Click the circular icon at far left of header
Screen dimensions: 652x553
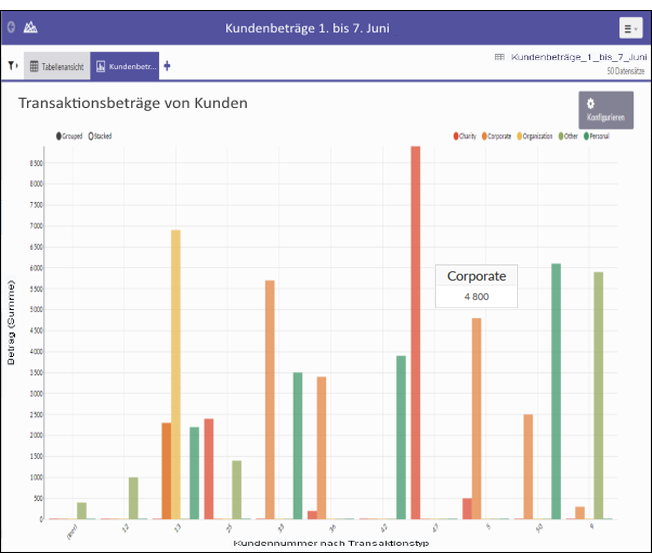[x=10, y=27]
